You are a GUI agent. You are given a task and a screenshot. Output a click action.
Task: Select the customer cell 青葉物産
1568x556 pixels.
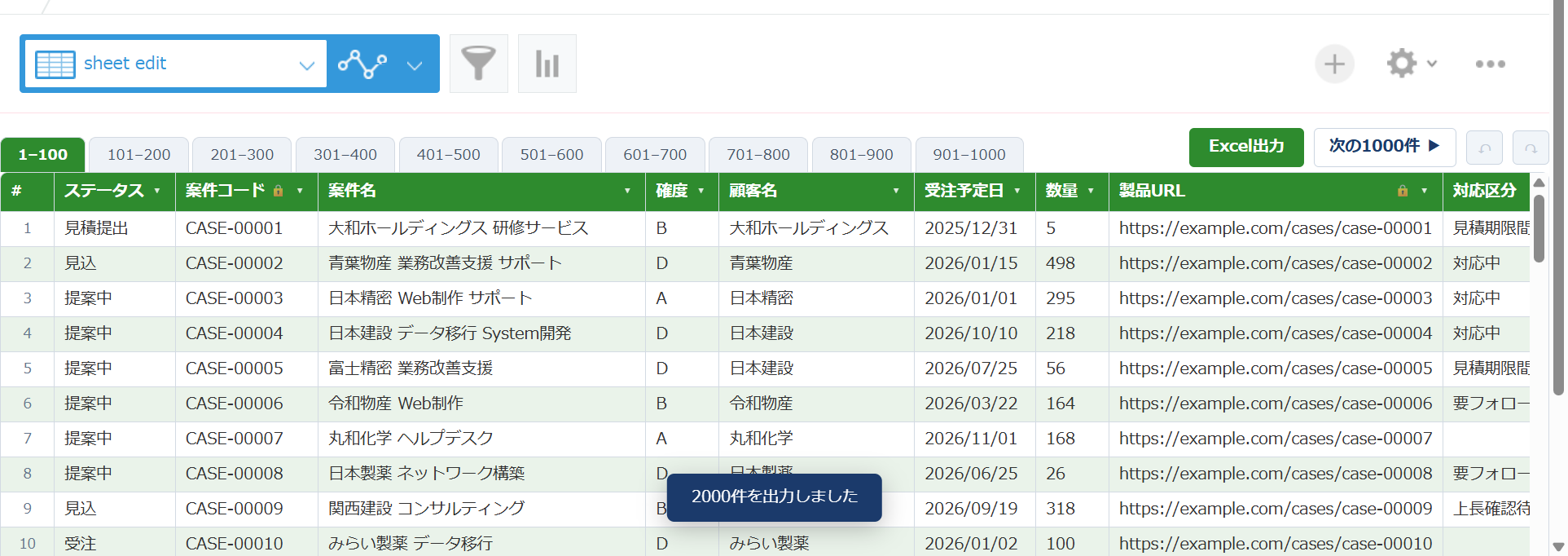click(x=817, y=263)
